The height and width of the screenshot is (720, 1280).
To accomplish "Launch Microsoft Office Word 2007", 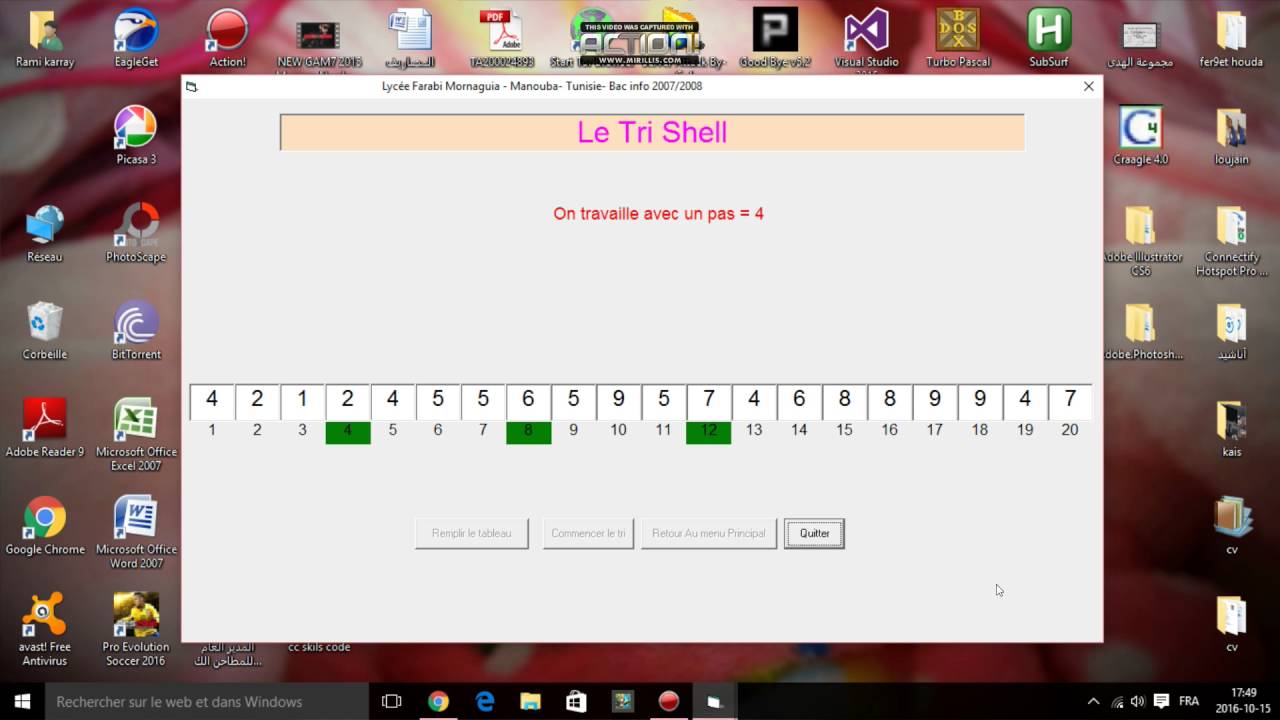I will coord(136,533).
